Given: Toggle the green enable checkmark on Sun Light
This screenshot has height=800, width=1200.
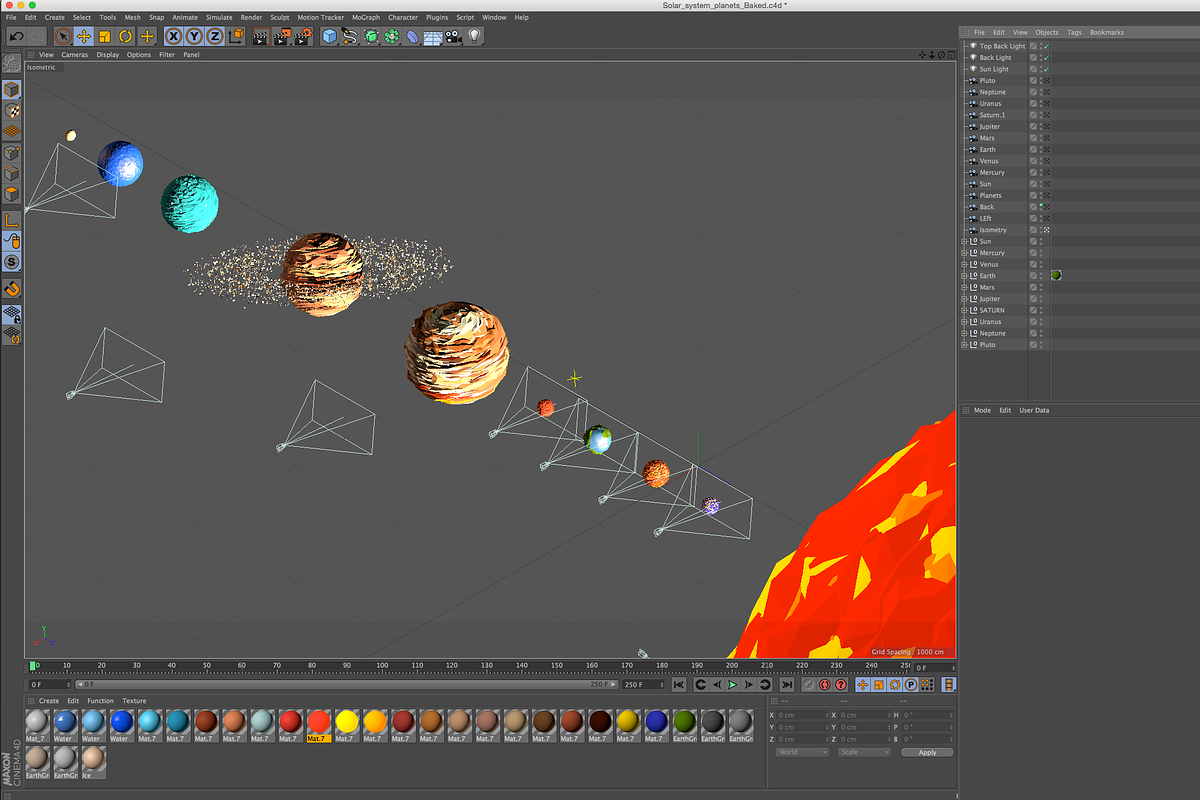Looking at the screenshot, I should coord(1046,69).
